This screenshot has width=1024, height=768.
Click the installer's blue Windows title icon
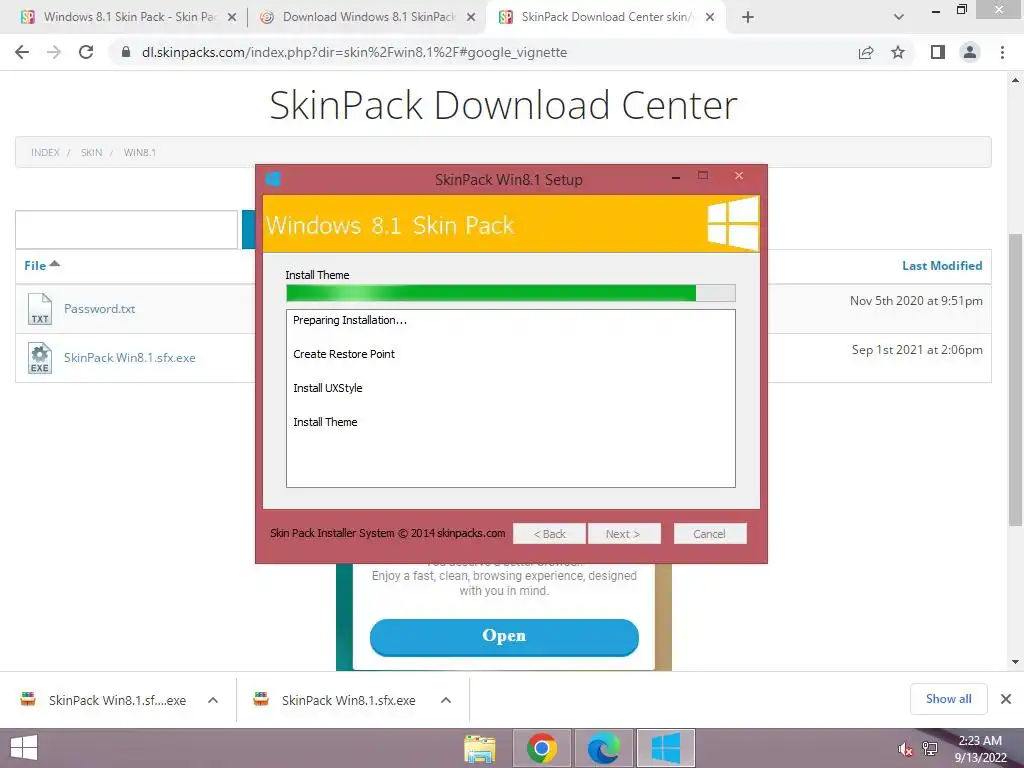273,179
